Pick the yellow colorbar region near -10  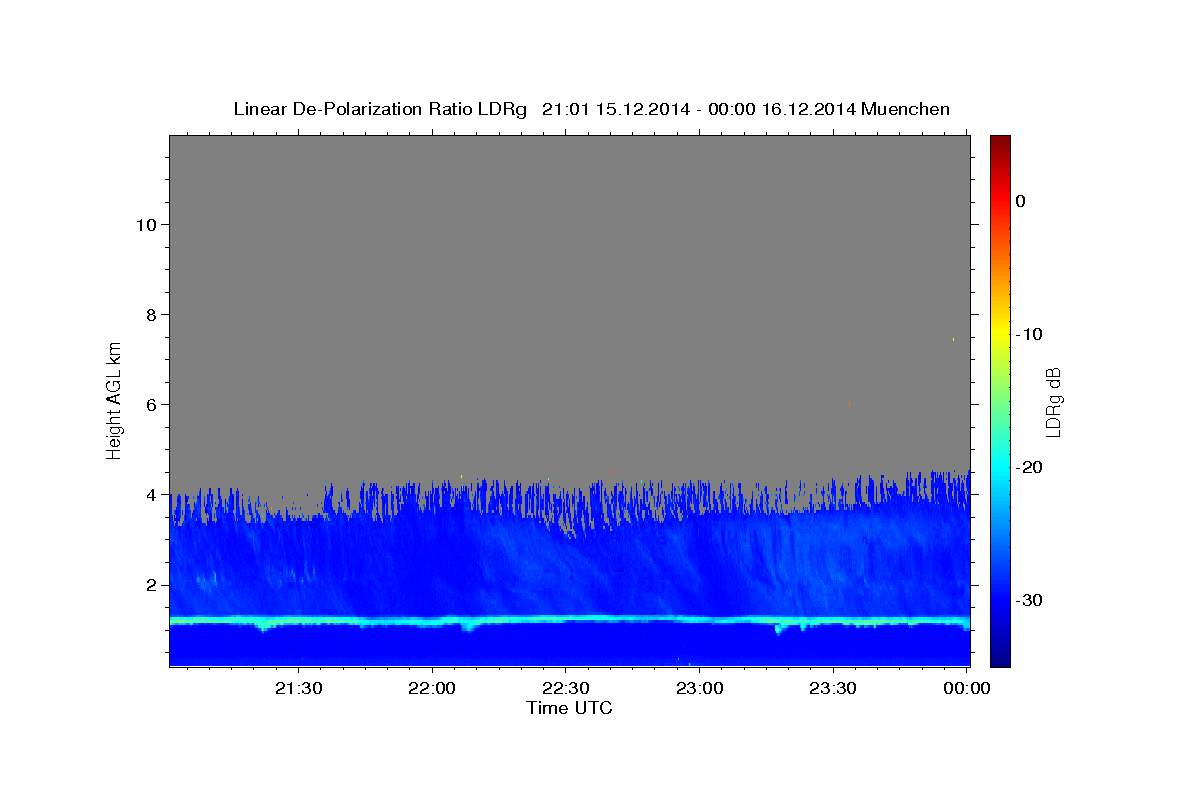point(1000,334)
